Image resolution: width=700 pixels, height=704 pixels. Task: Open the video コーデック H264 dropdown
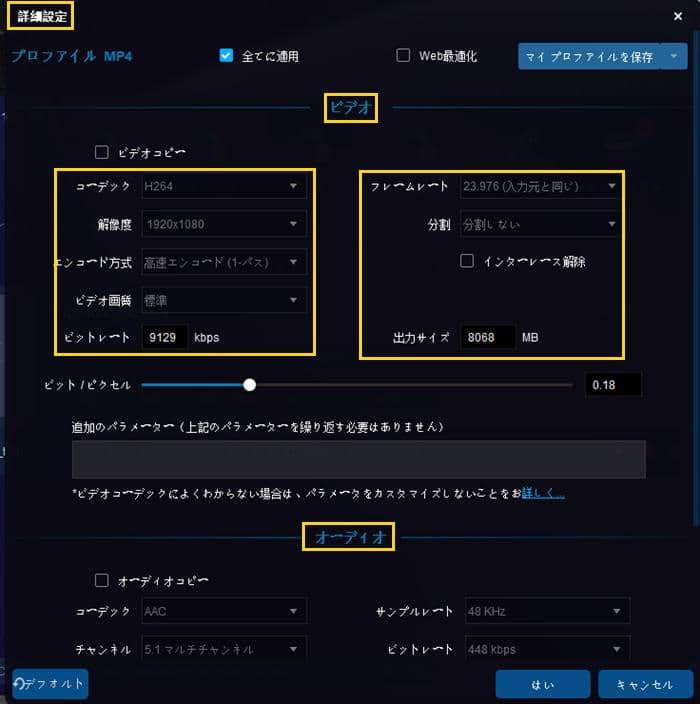click(x=224, y=186)
